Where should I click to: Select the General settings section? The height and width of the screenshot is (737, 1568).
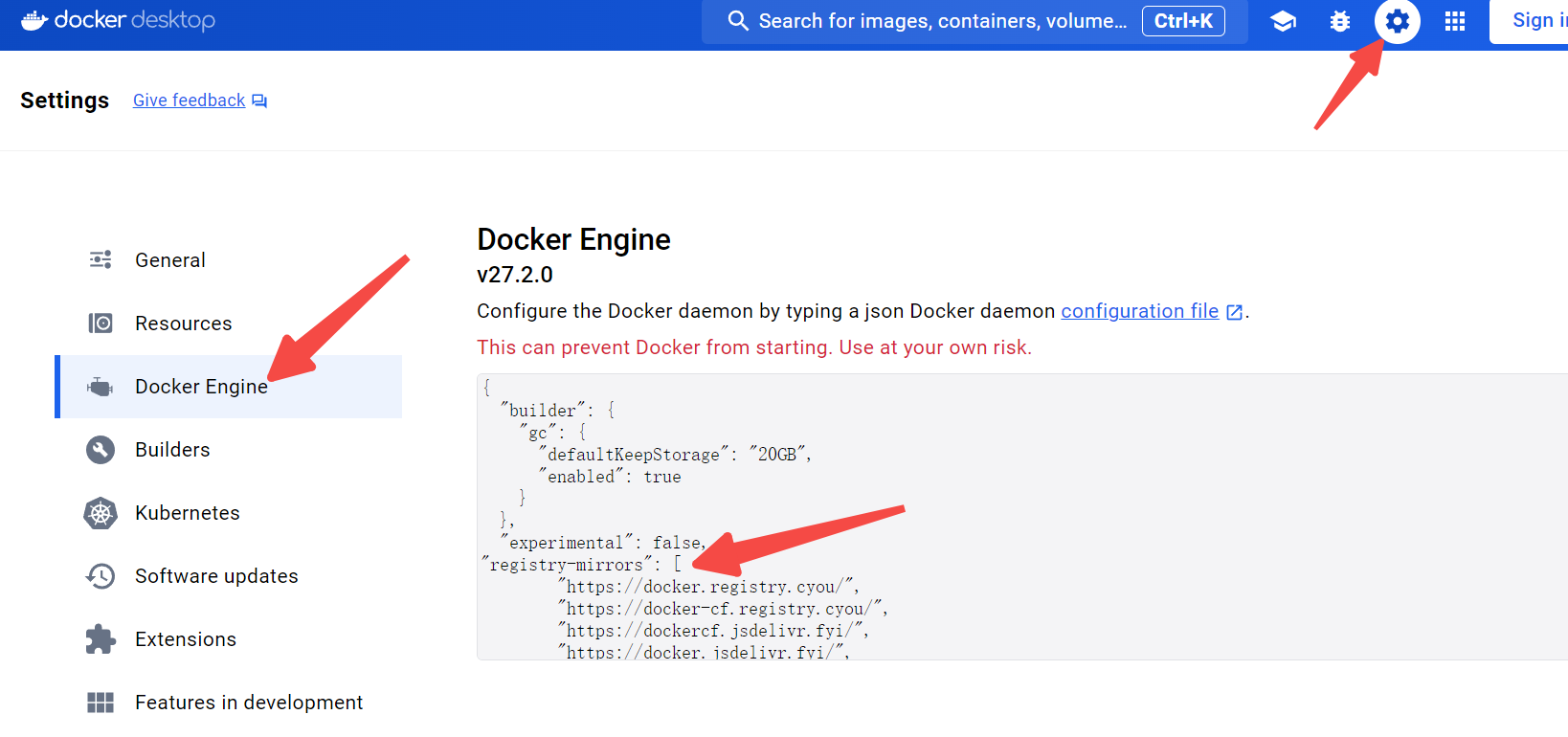(x=229, y=260)
